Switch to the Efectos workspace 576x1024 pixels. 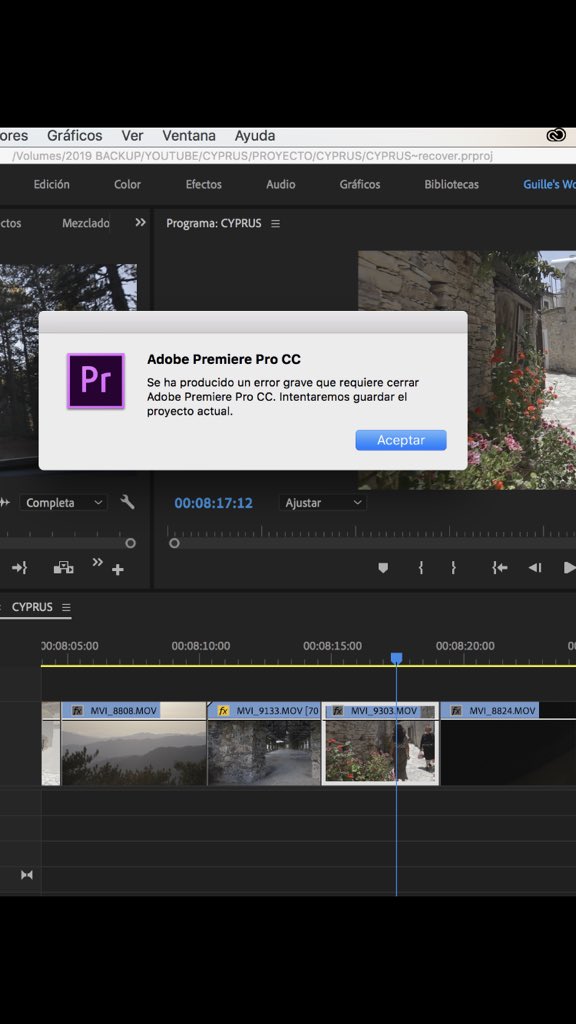pos(204,184)
